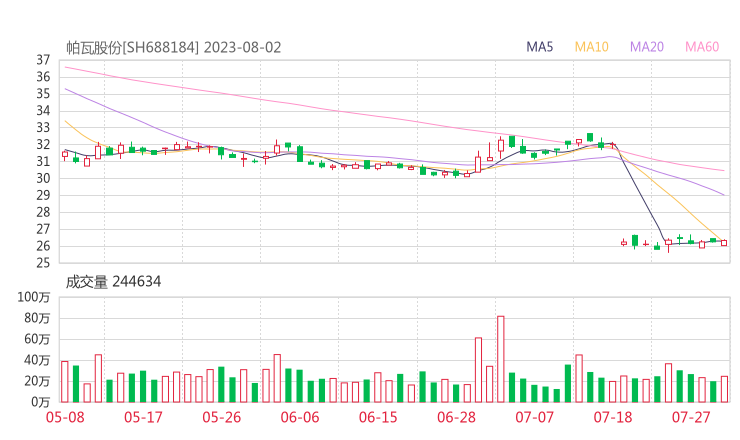This screenshot has width=740, height=440.
Task: Click the 33 price axis label
Action: click(43, 127)
